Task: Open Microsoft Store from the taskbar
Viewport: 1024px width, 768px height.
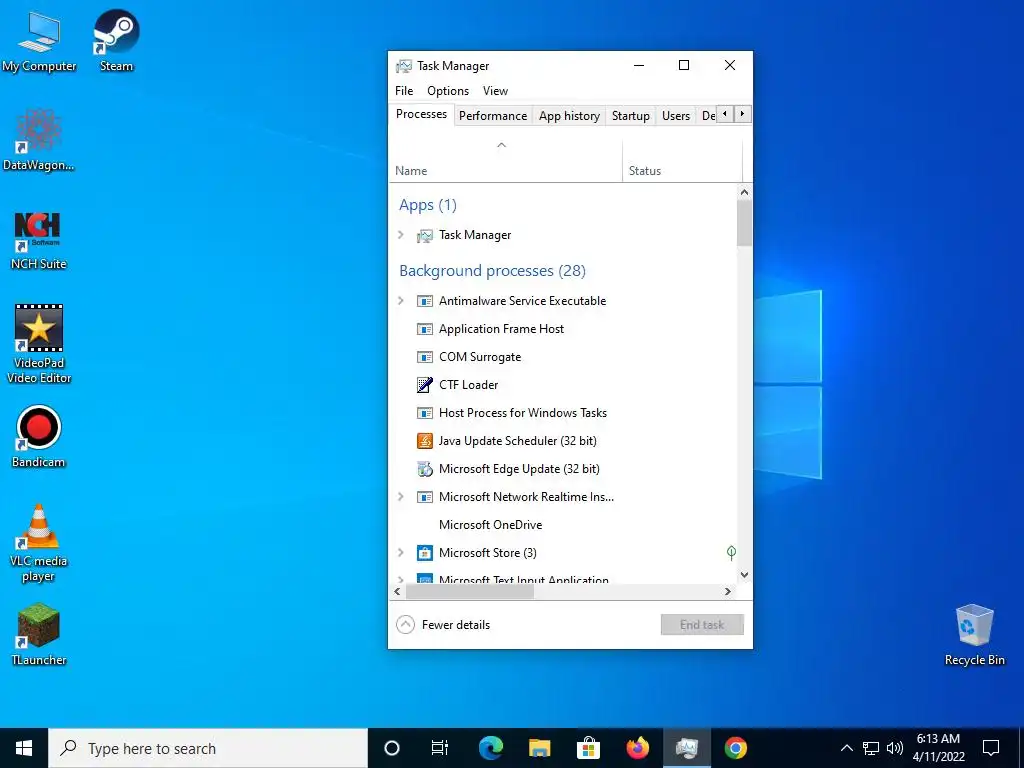Action: (588, 748)
